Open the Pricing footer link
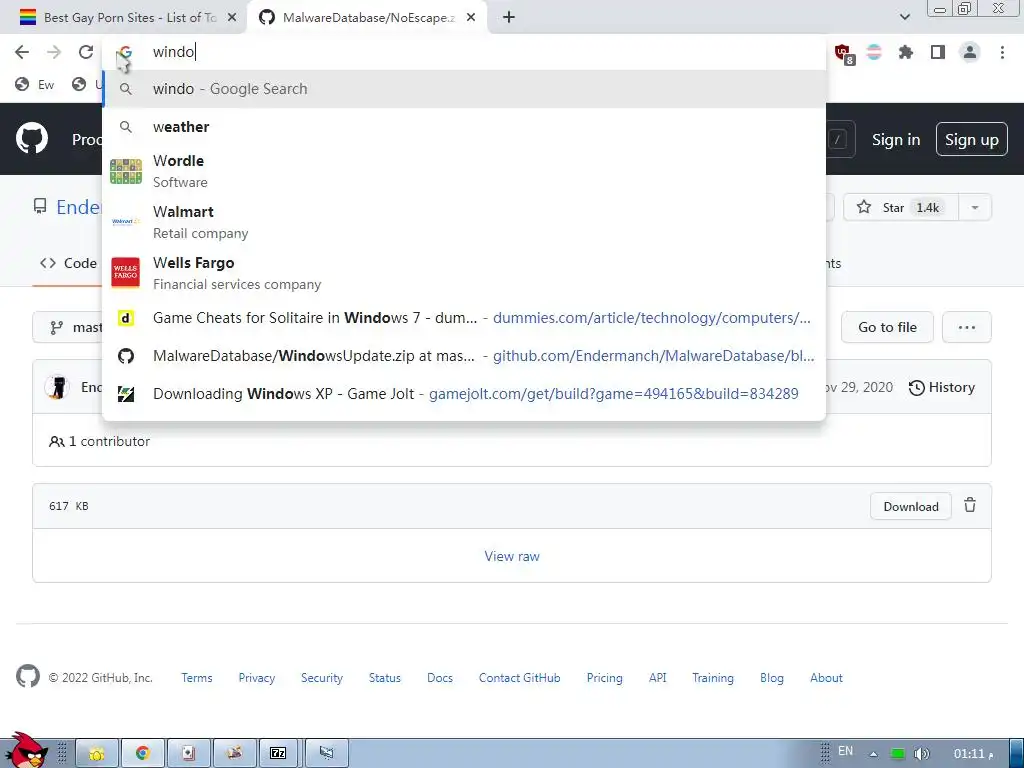The width and height of the screenshot is (1024, 768). [x=604, y=678]
